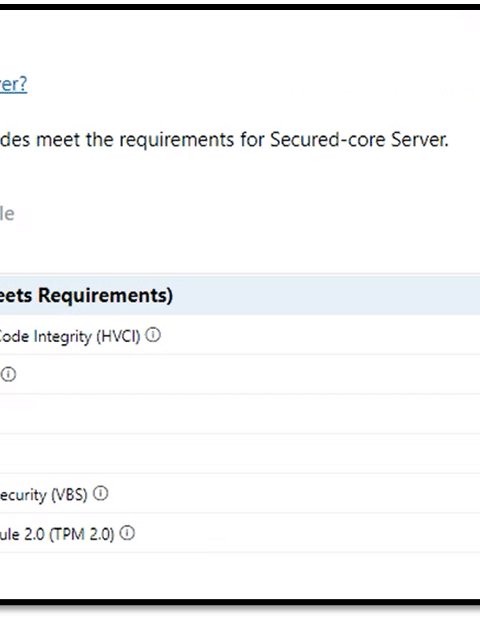Image resolution: width=480 pixels, height=618 pixels.
Task: Click the word "Requirements)" in the bold header
Action: tap(105, 296)
